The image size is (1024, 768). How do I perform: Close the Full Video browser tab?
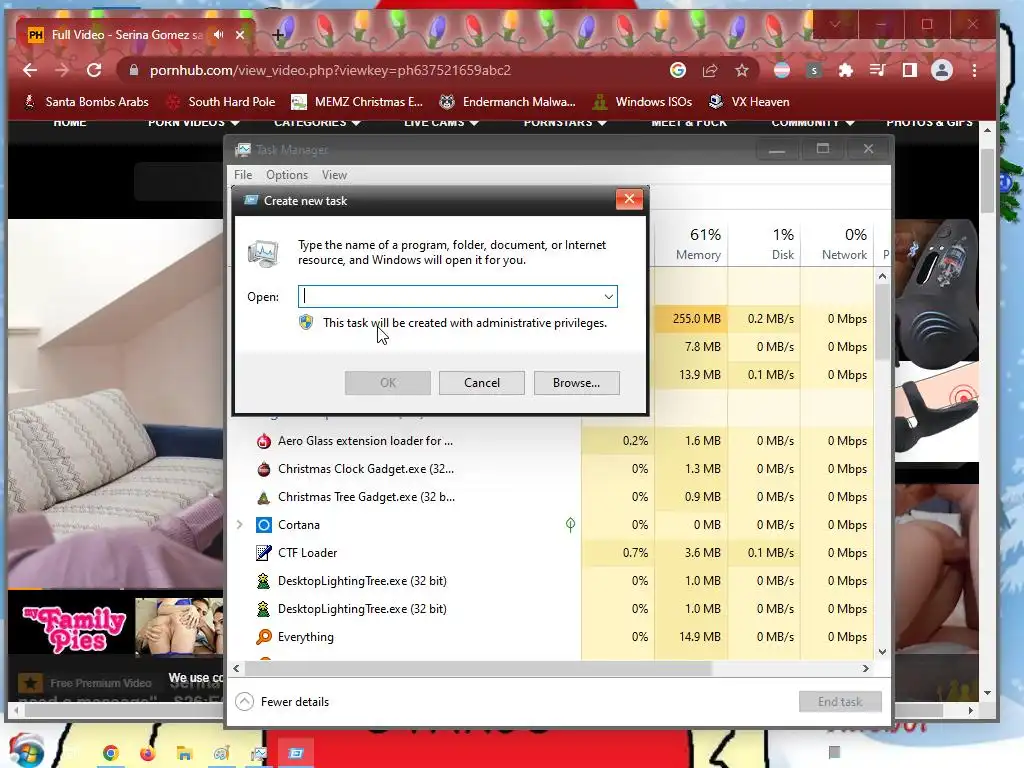(x=240, y=35)
